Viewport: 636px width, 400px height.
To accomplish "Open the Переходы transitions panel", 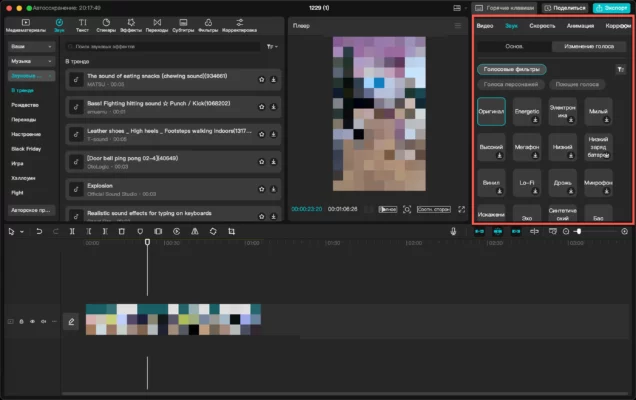I will tap(157, 25).
